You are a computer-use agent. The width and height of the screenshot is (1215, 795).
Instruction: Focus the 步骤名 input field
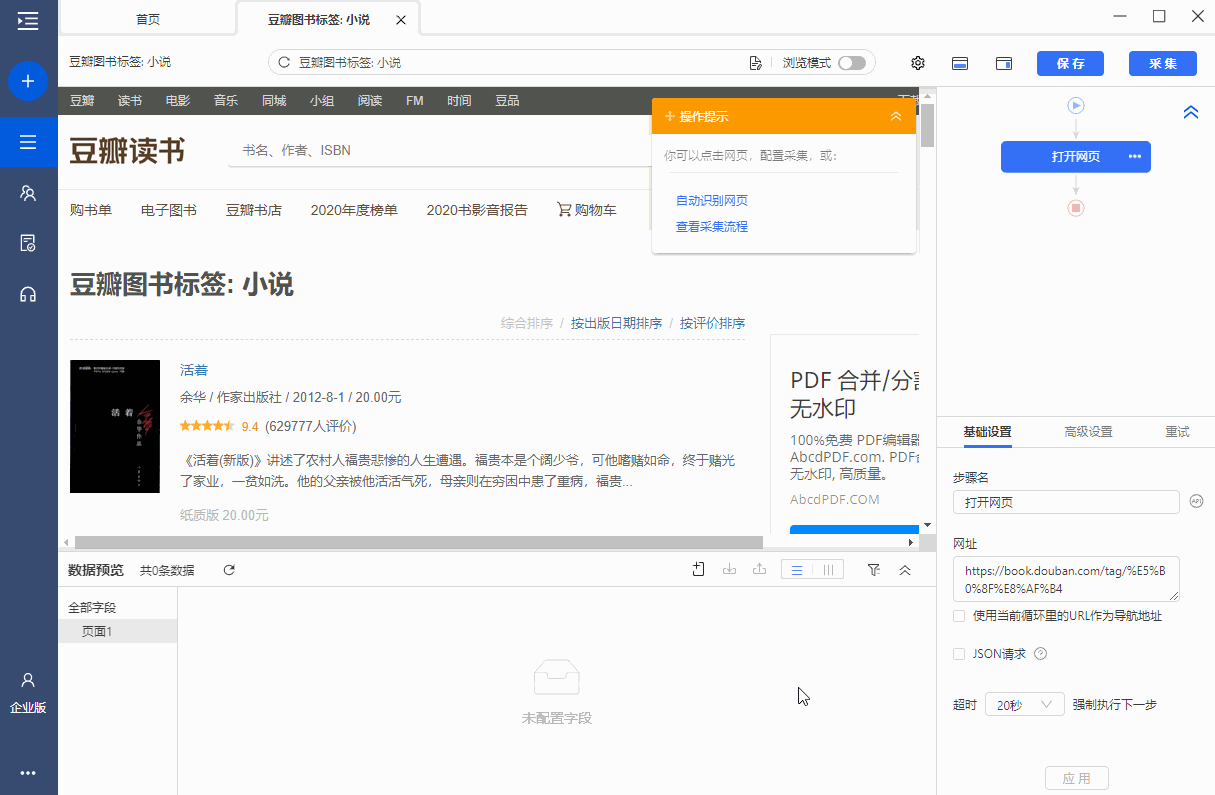pos(1066,502)
